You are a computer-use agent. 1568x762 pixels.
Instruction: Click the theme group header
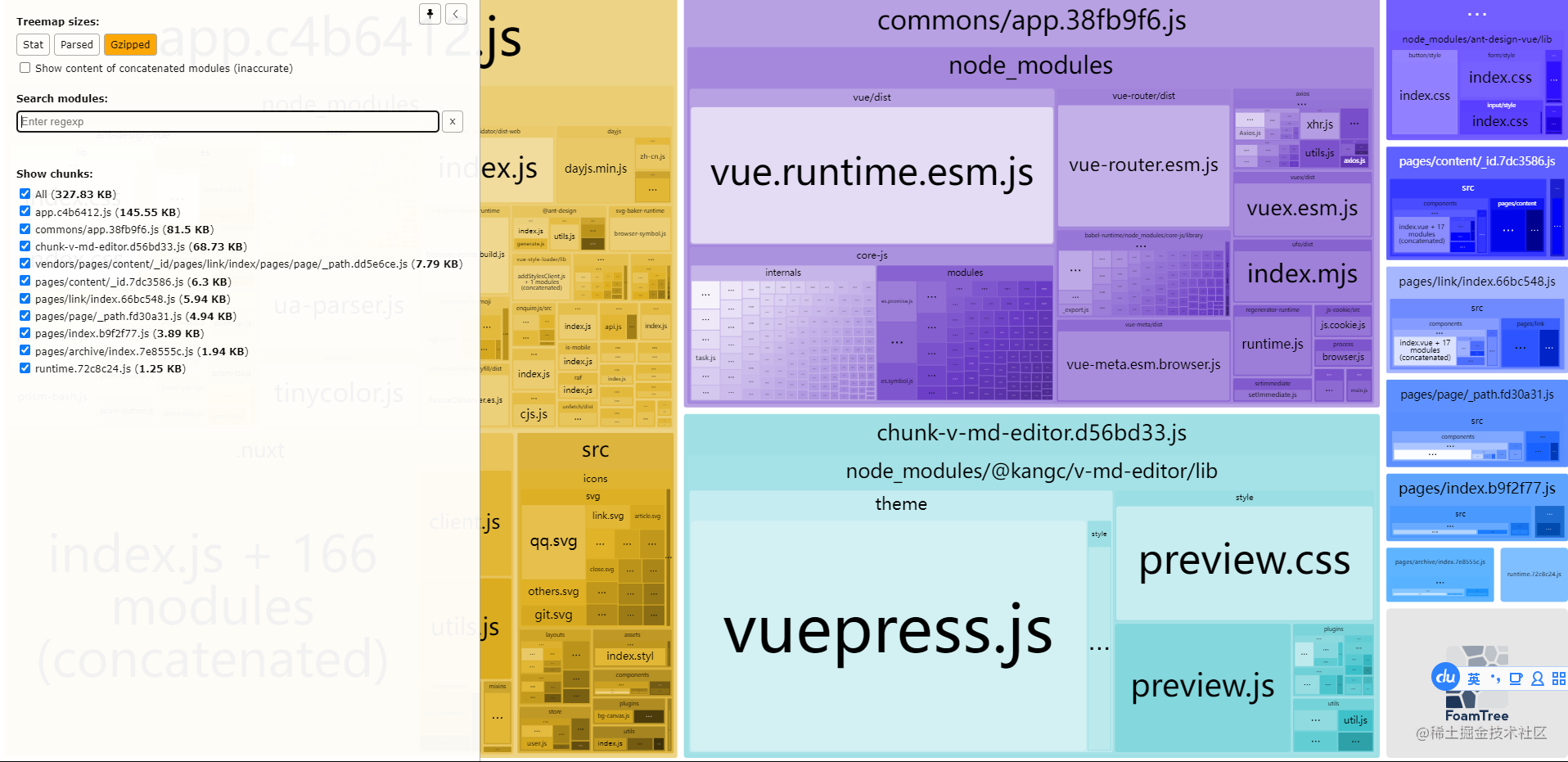pos(901,504)
